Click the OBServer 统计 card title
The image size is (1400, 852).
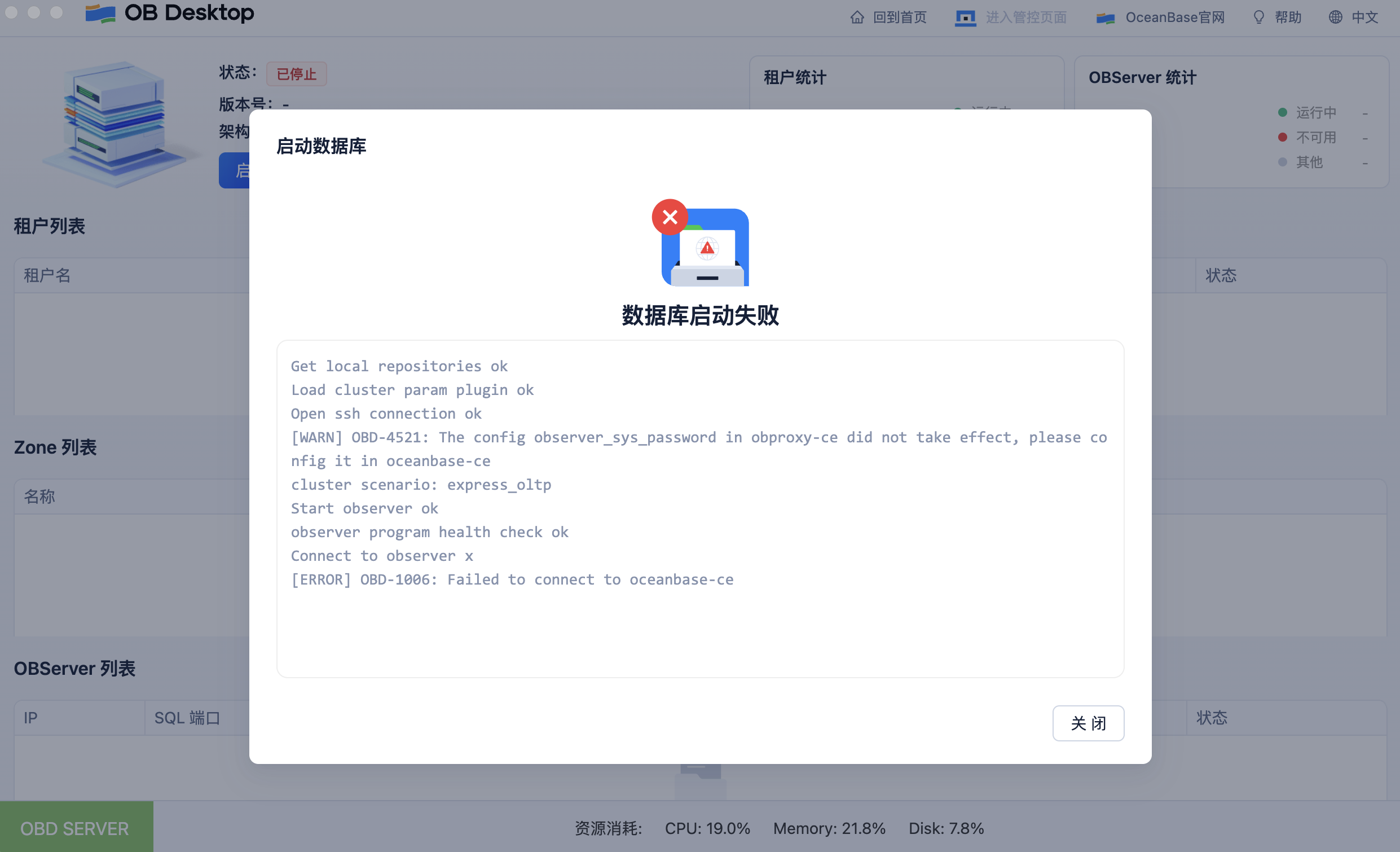coord(1142,77)
